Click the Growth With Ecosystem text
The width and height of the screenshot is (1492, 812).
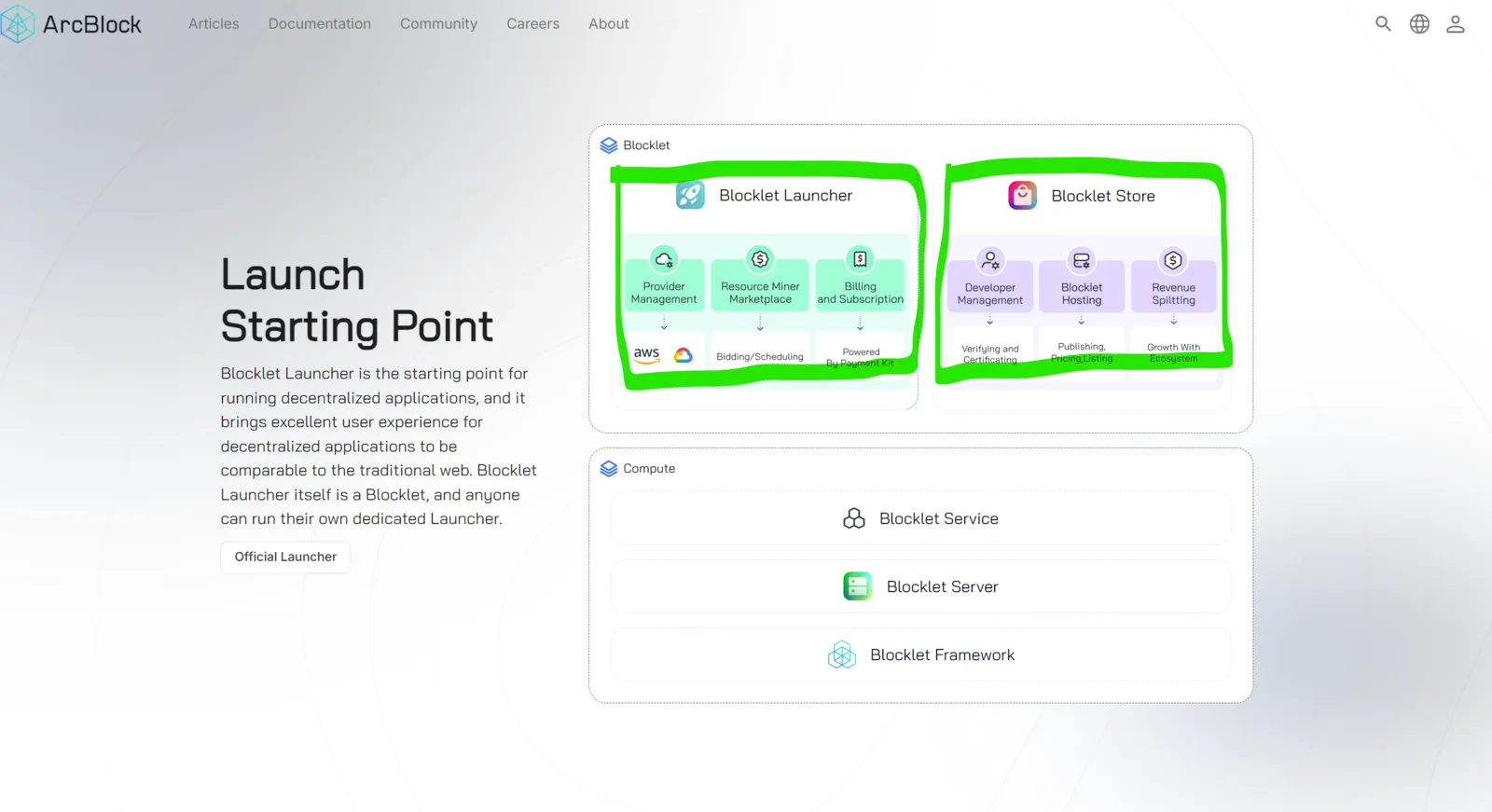click(x=1173, y=352)
